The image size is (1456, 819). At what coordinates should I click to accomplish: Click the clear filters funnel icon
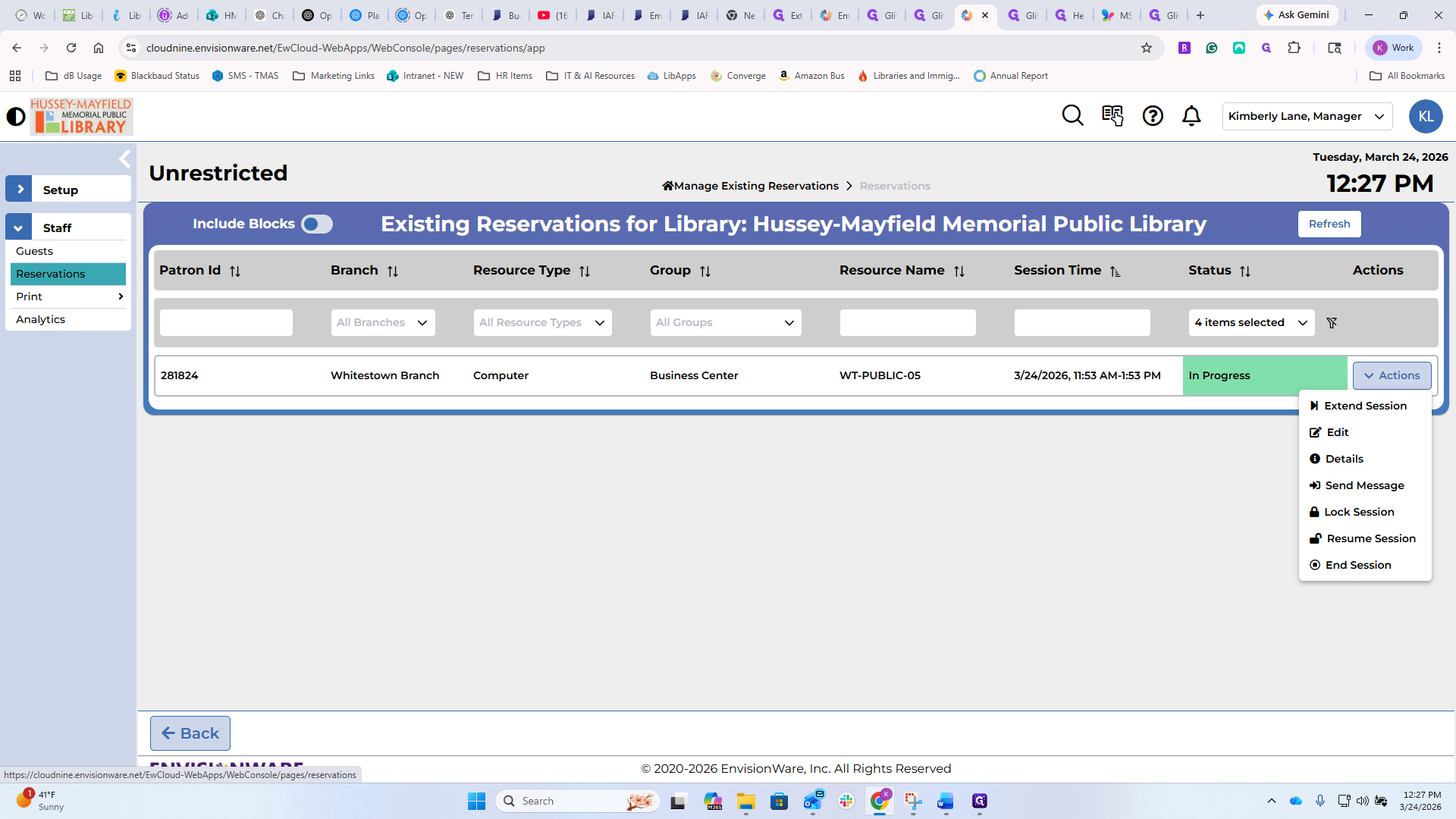pos(1332,323)
